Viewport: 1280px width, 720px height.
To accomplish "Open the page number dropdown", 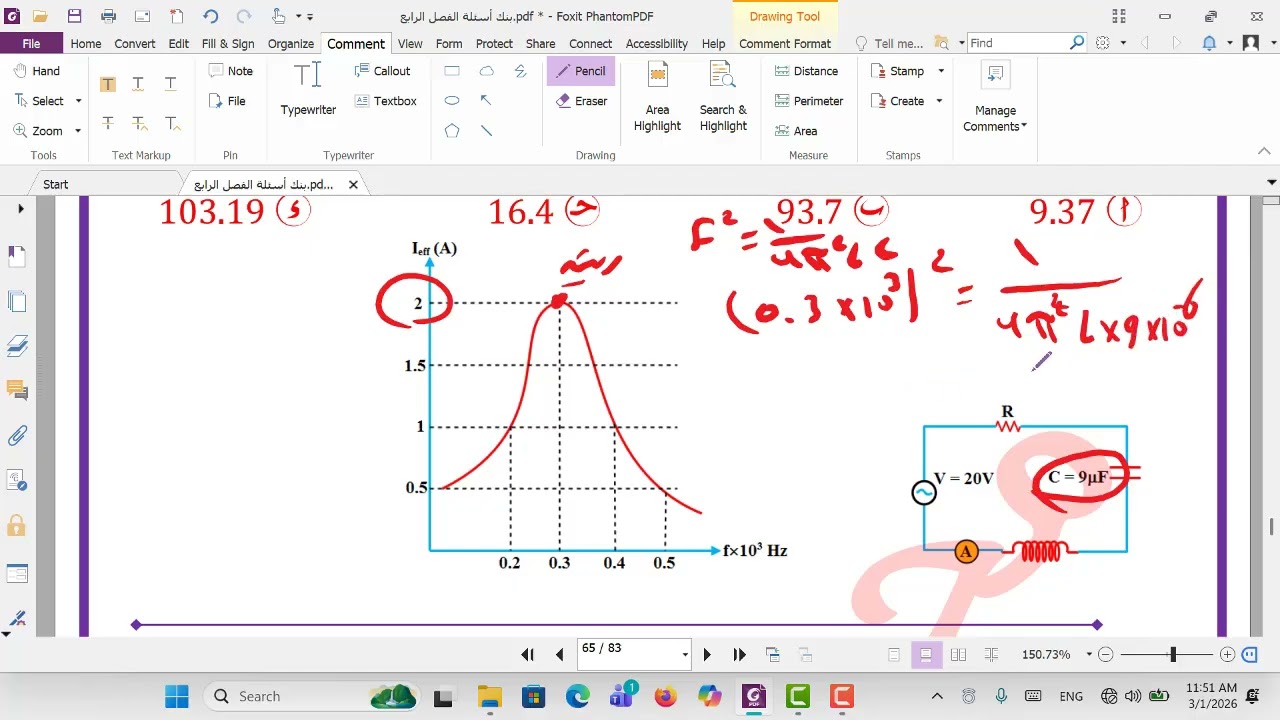I will point(685,655).
